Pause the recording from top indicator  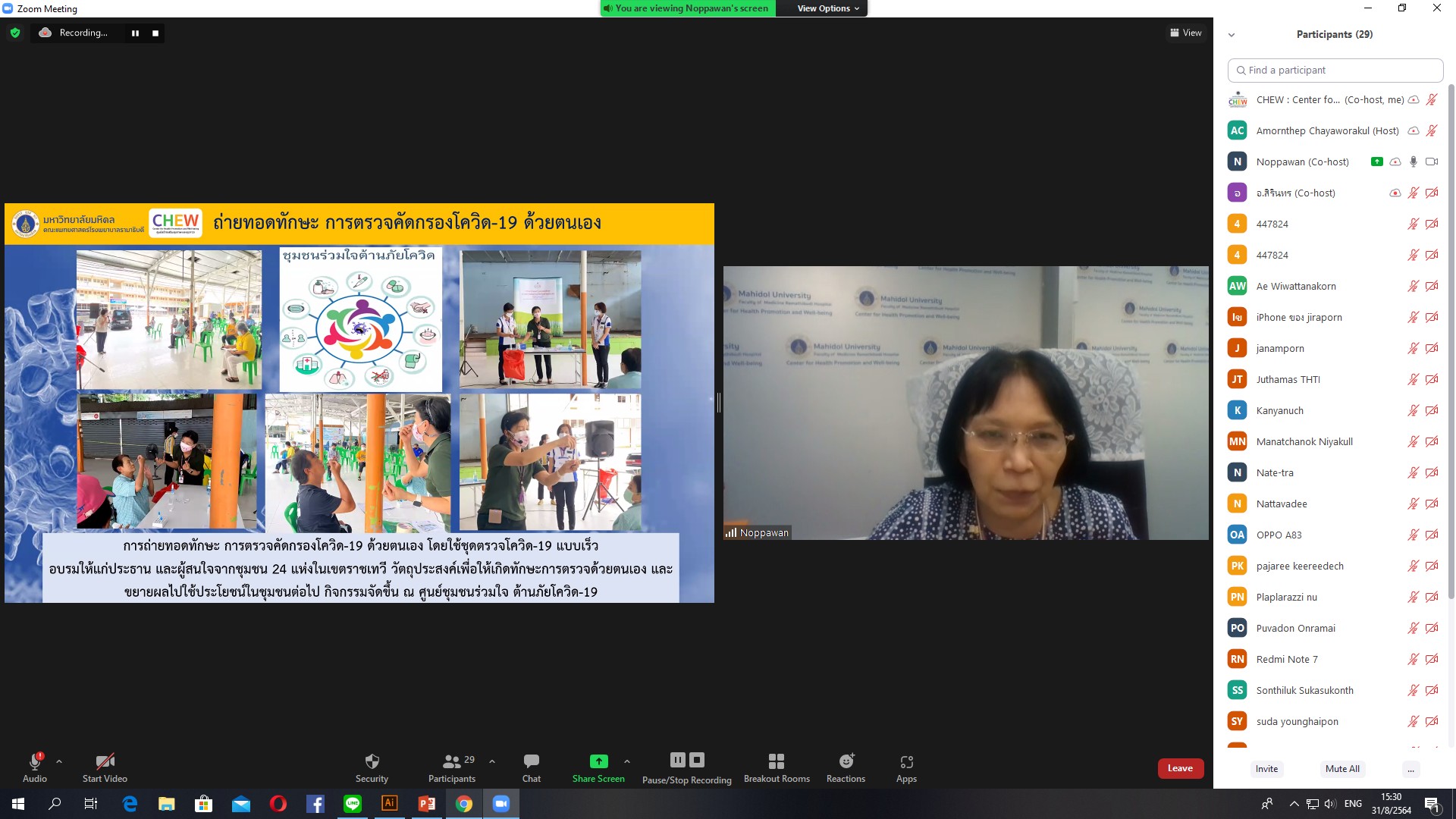pyautogui.click(x=135, y=33)
